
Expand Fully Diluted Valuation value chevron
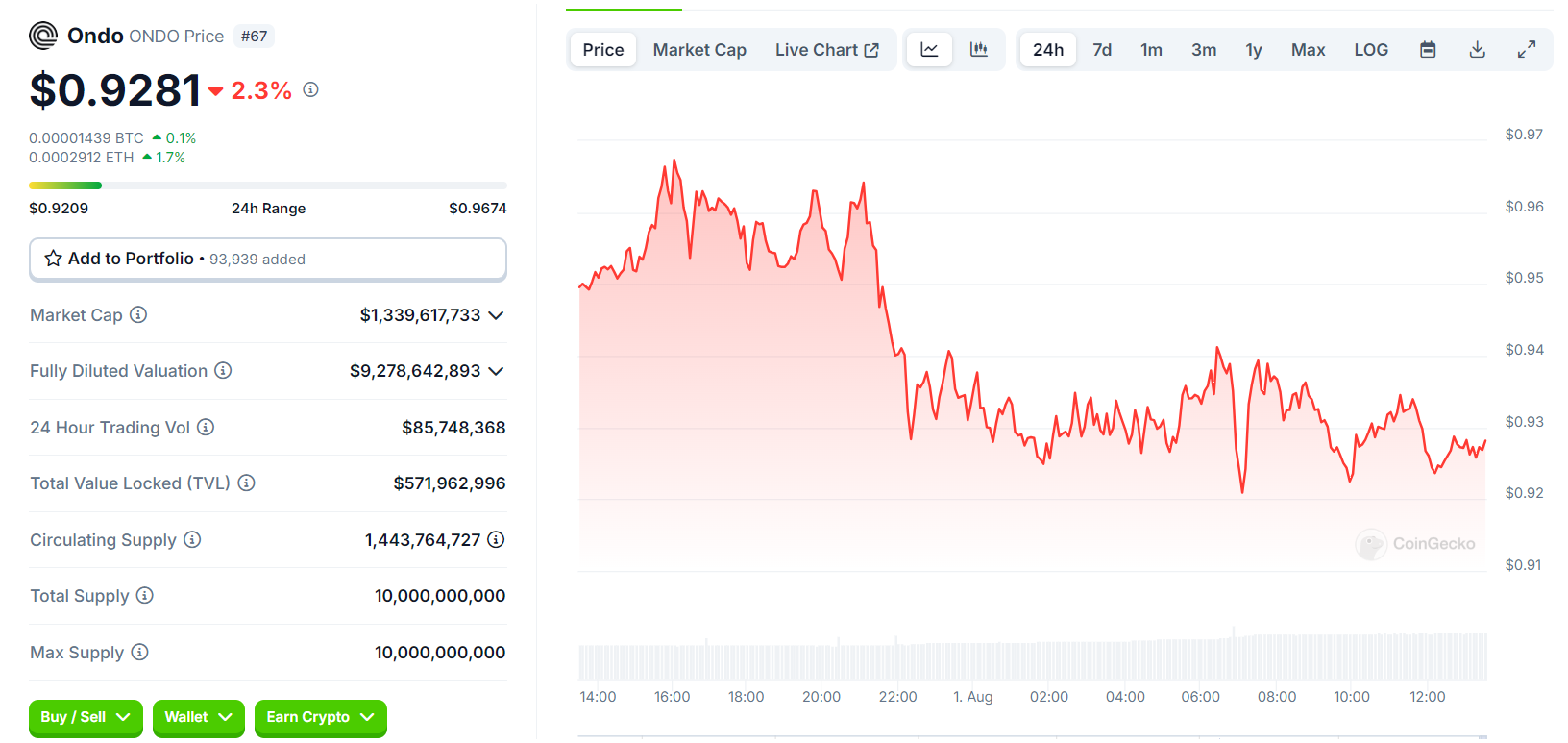[496, 371]
